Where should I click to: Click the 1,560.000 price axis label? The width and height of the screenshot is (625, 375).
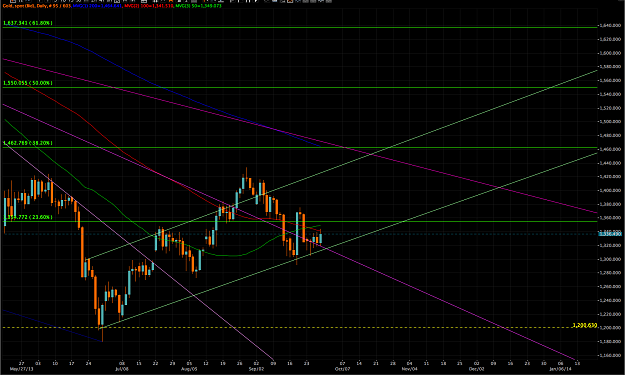(610, 80)
